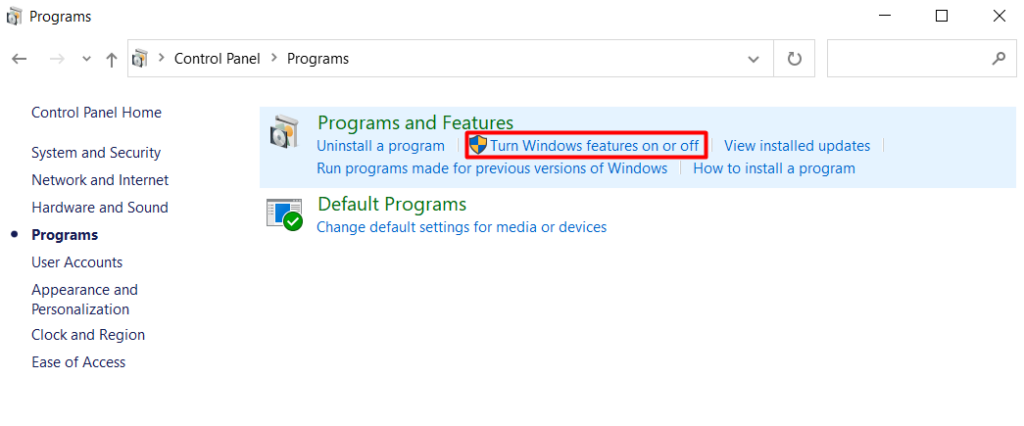Viewport: 1024px width, 426px height.
Task: Click Change default settings for media or devices
Action: 461,227
